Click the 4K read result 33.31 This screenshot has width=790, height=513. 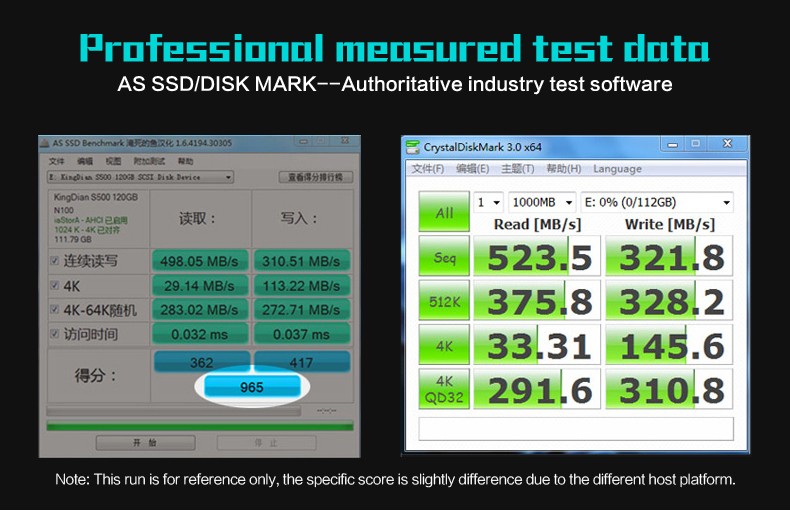point(537,345)
